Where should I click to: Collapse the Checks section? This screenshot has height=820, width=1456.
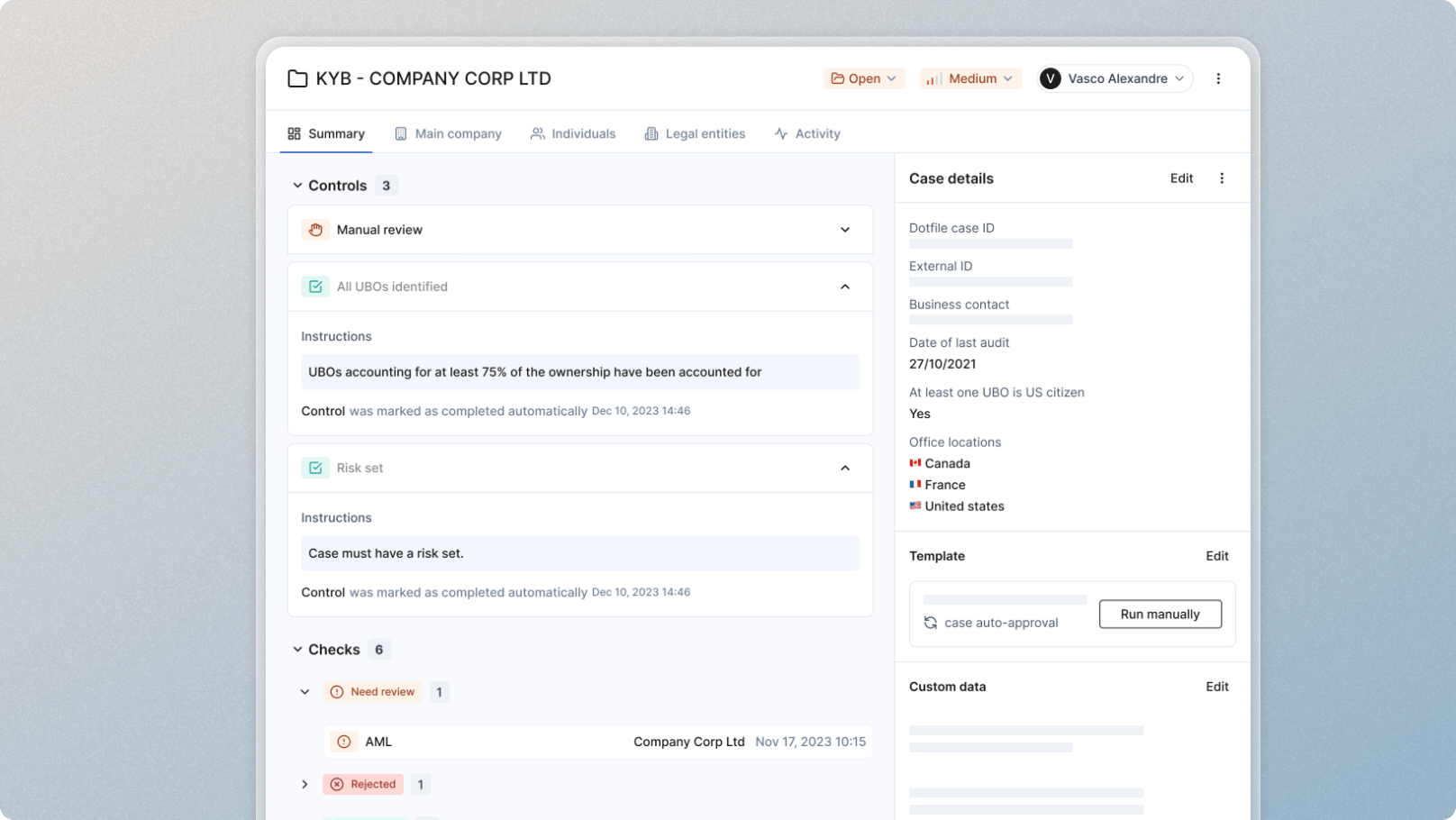[297, 650]
